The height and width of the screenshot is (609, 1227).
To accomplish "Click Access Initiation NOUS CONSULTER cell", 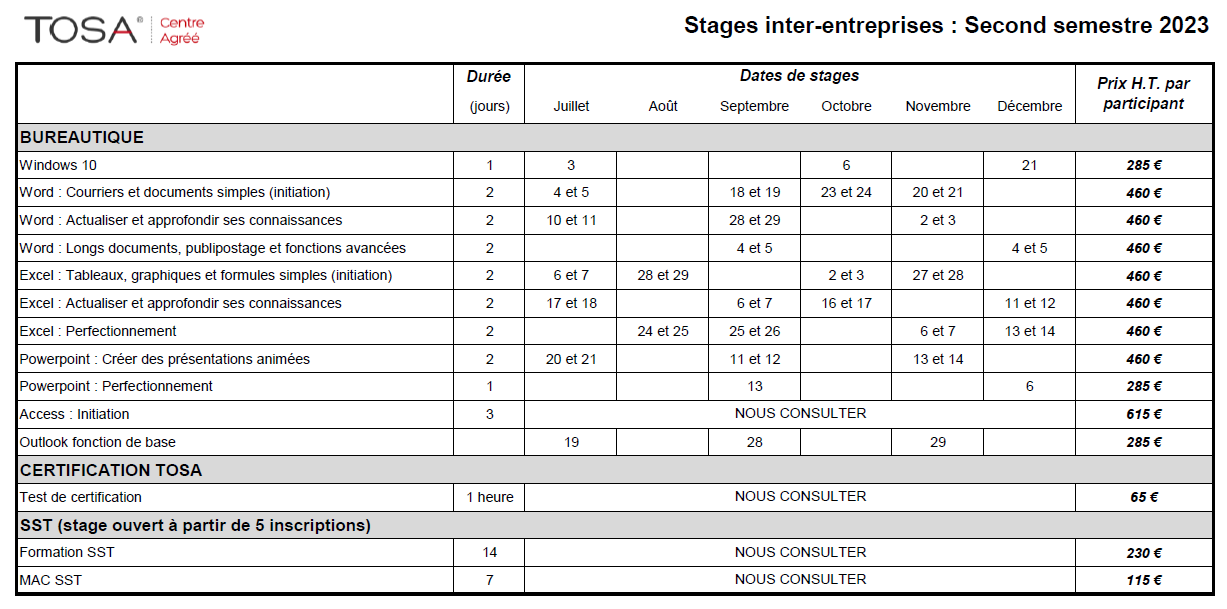I will click(x=800, y=414).
